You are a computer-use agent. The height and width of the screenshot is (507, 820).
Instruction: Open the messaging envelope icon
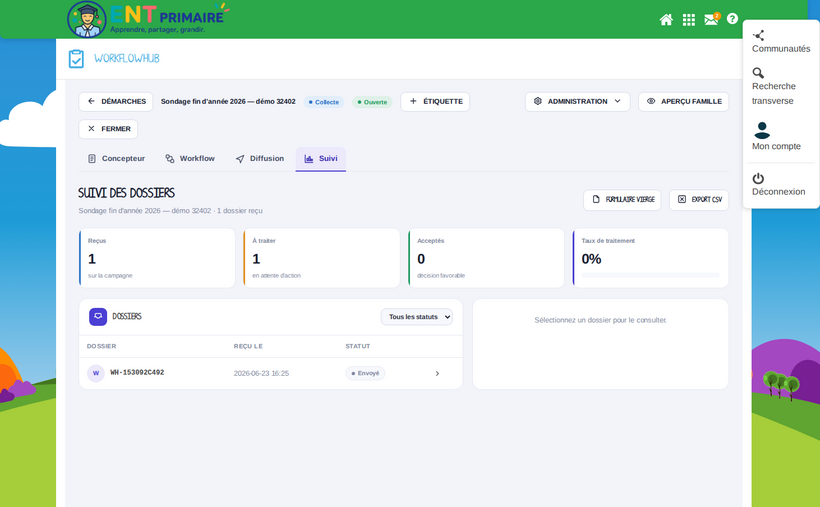[x=712, y=19]
